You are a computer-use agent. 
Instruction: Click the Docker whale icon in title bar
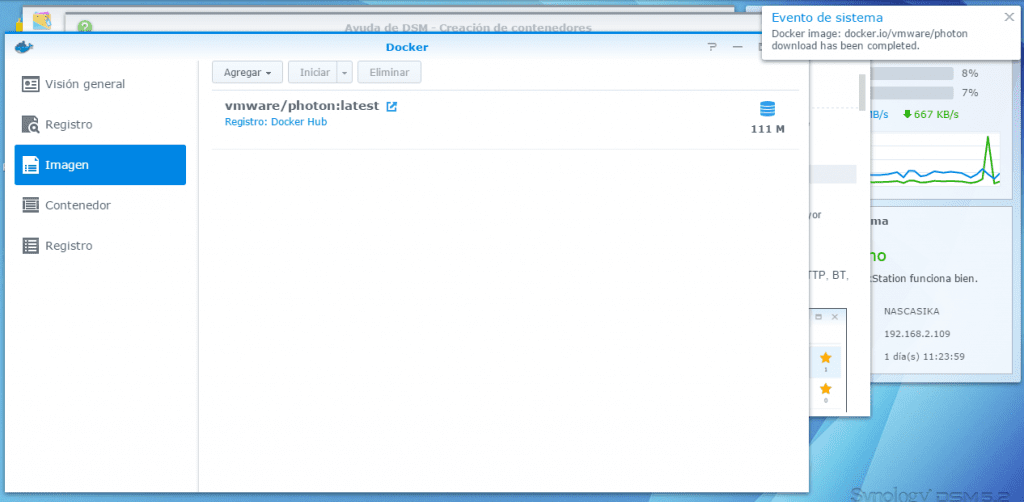(x=24, y=47)
